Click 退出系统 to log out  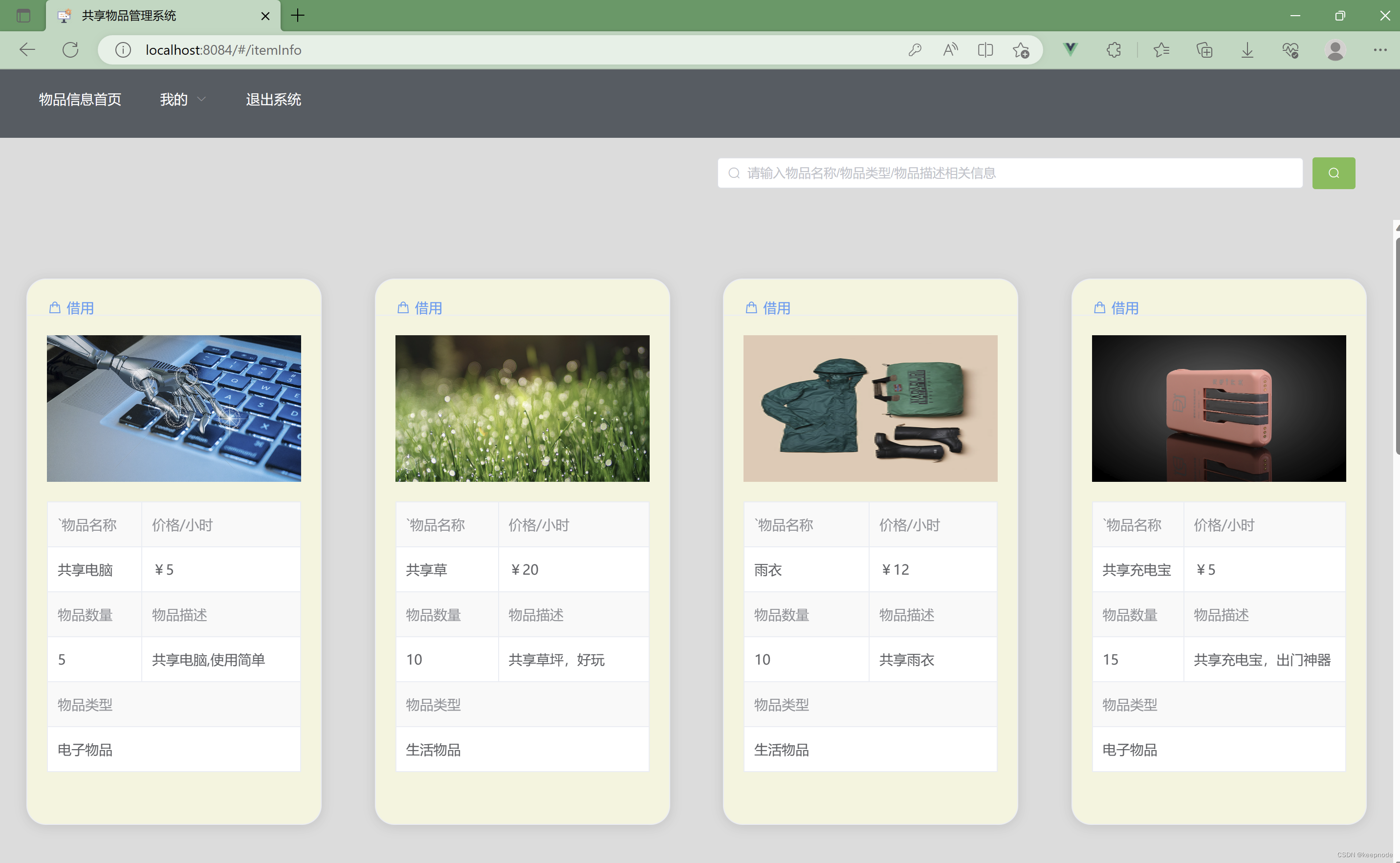point(273,99)
